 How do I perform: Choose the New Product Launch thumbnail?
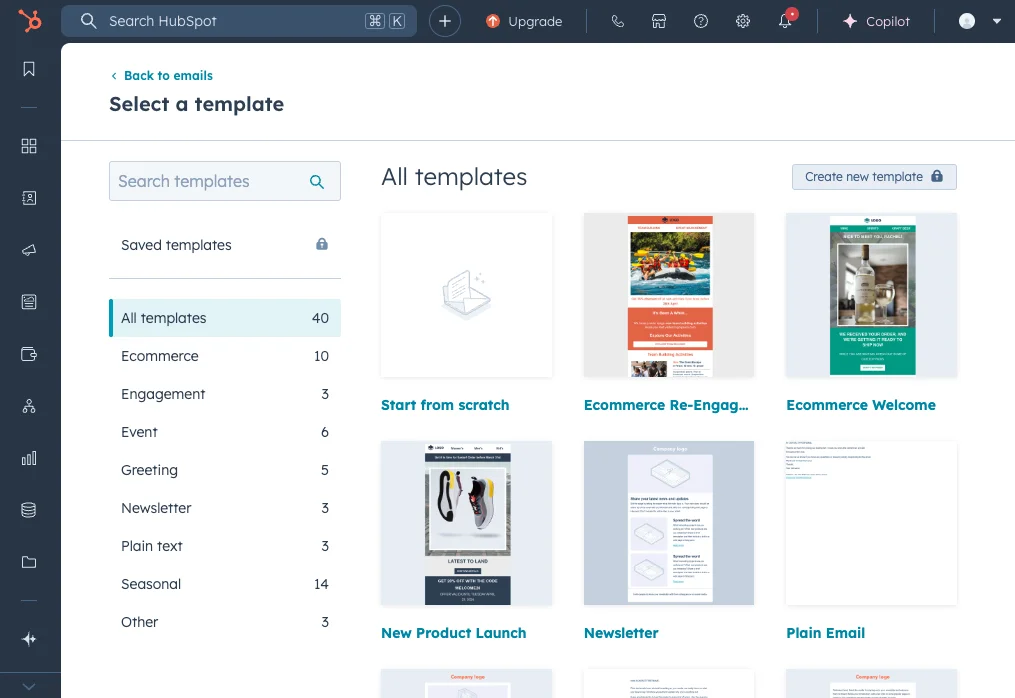[x=467, y=523]
